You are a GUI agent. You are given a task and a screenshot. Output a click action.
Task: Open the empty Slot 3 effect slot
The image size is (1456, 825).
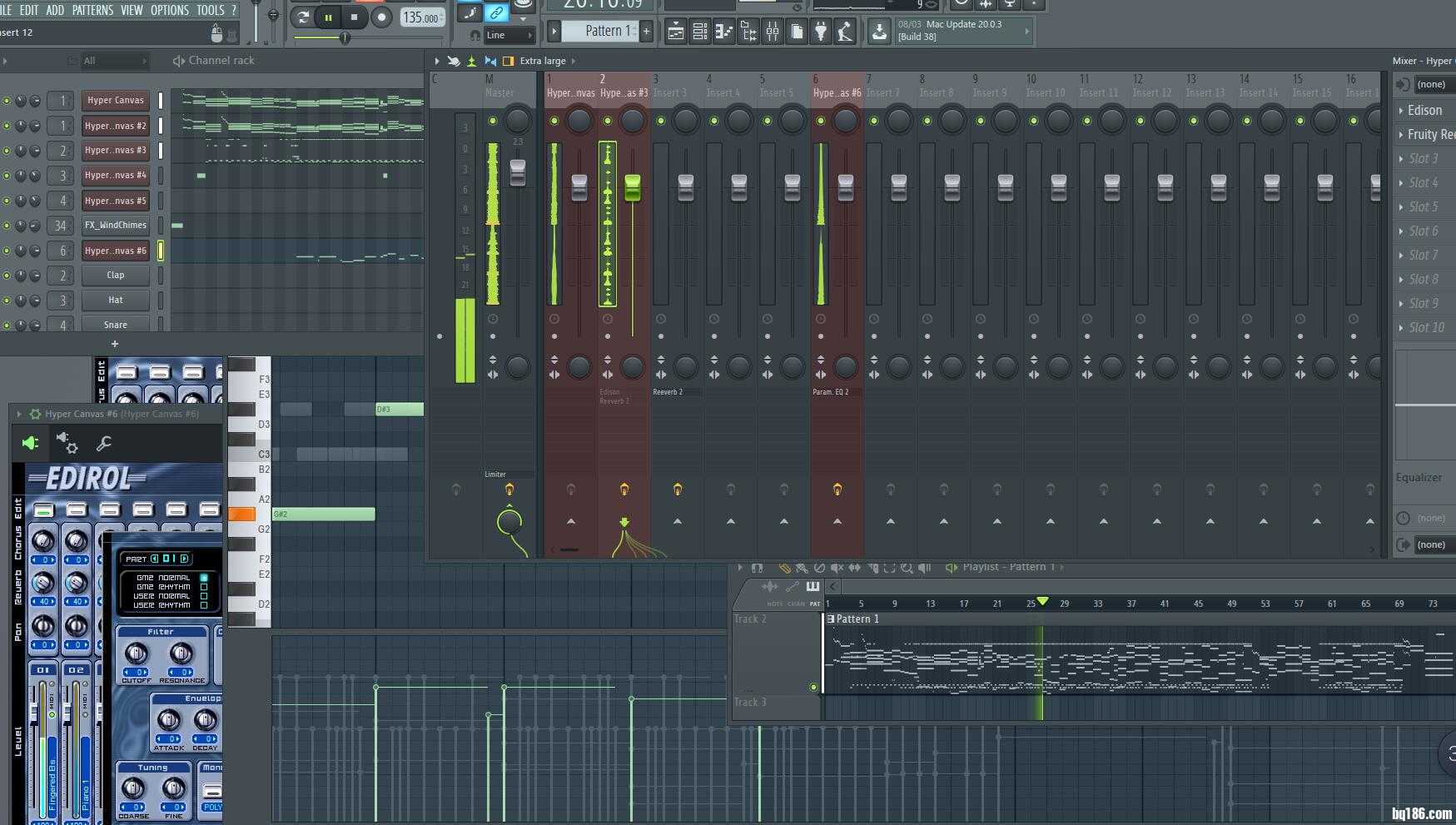[1425, 158]
